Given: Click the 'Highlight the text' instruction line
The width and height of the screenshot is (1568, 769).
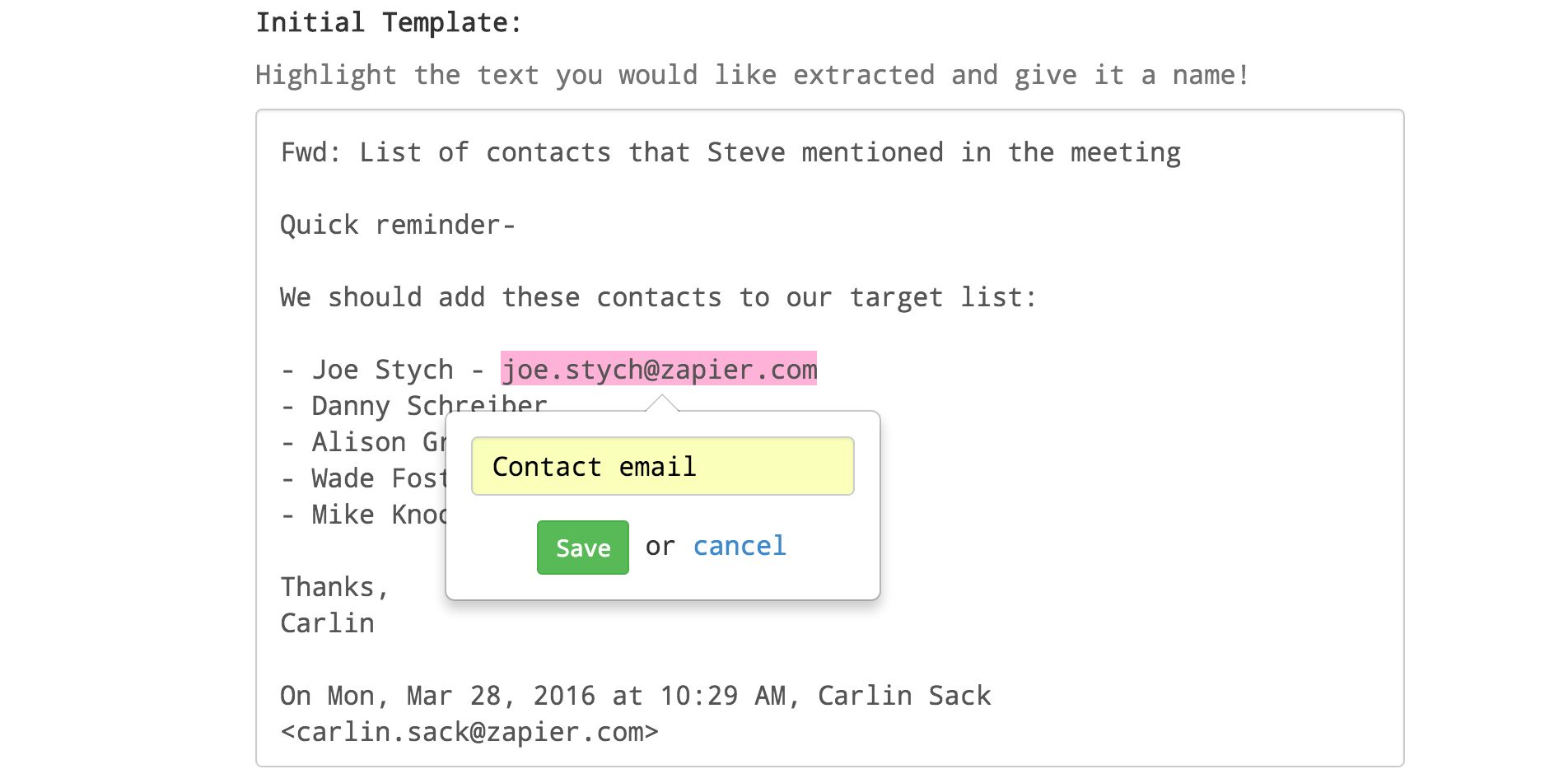Looking at the screenshot, I should 751,75.
